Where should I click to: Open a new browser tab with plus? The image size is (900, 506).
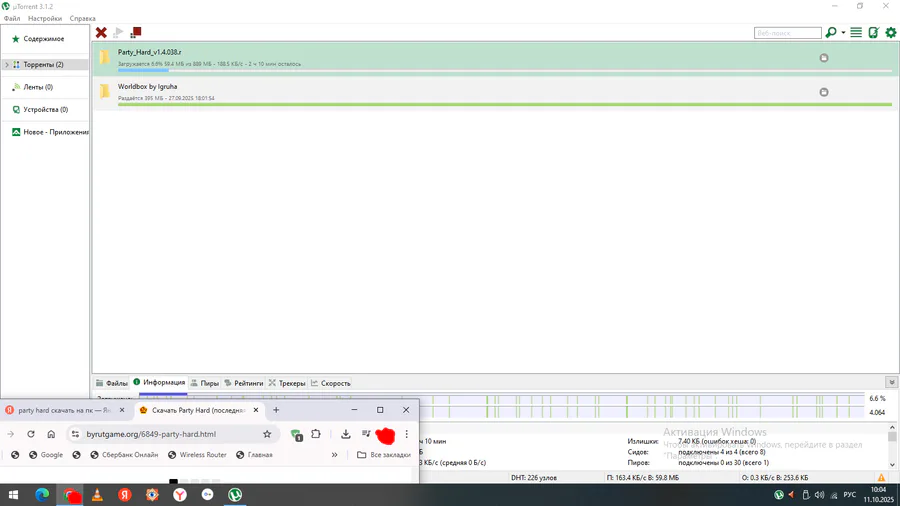click(276, 410)
